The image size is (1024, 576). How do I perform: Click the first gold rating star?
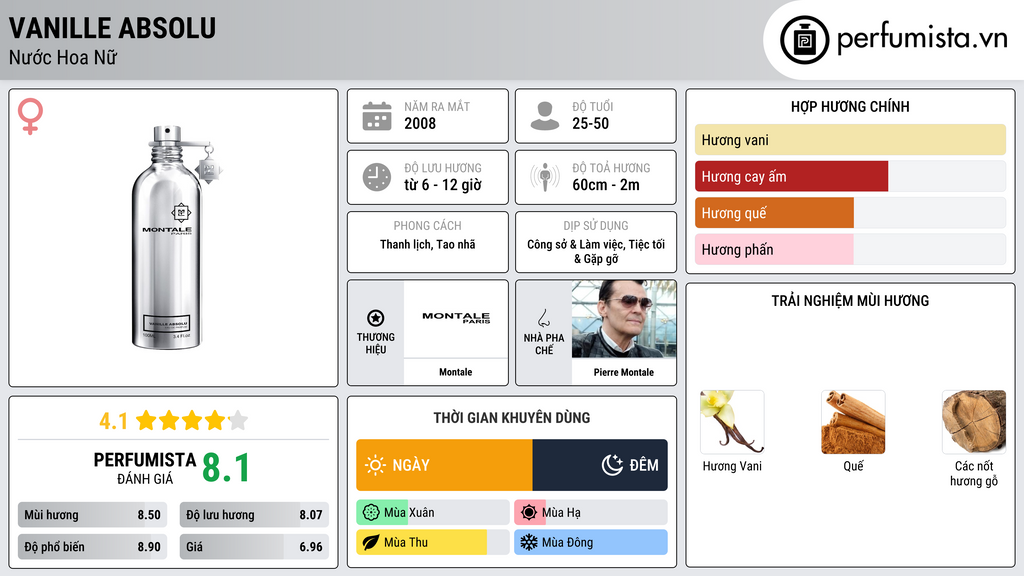point(146,420)
